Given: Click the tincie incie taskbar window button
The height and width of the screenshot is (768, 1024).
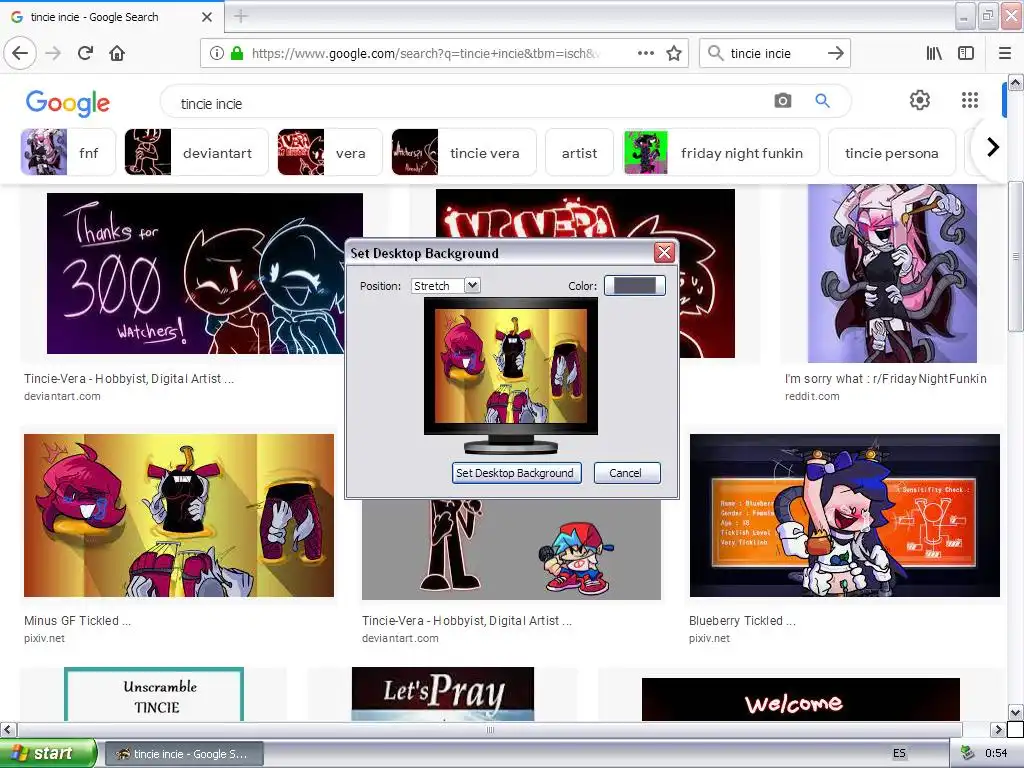Looking at the screenshot, I should coord(184,754).
